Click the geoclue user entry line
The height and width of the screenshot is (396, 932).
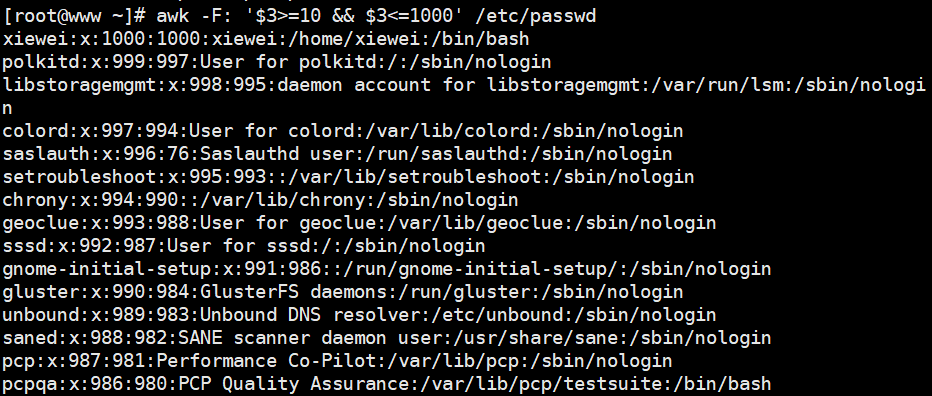coord(360,223)
